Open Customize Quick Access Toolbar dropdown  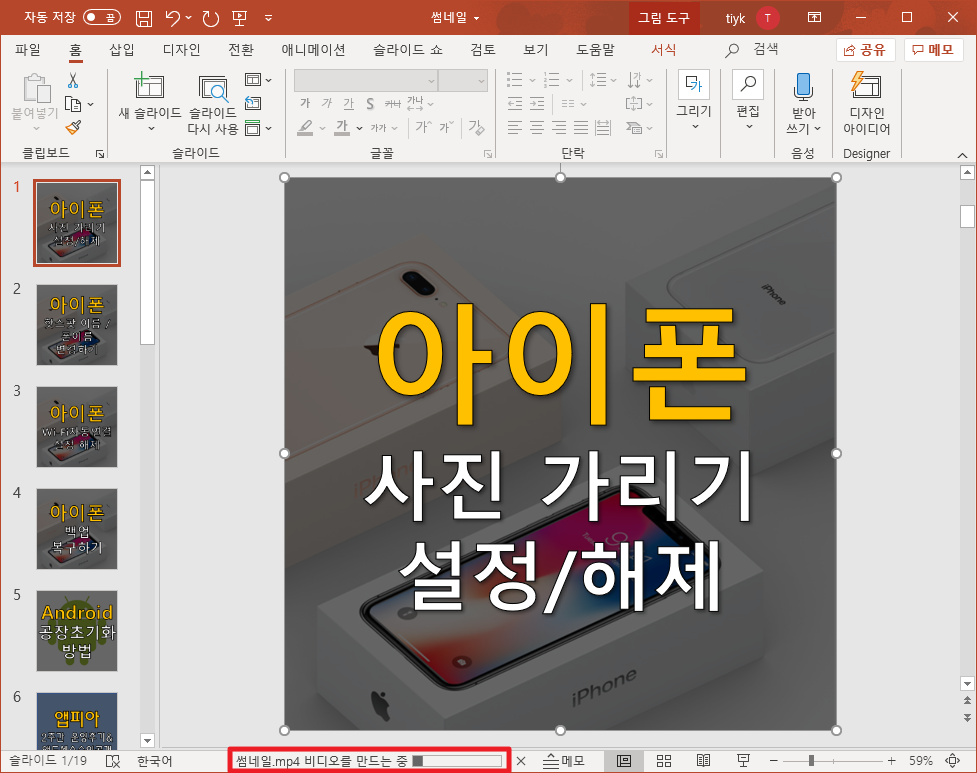tap(269, 18)
